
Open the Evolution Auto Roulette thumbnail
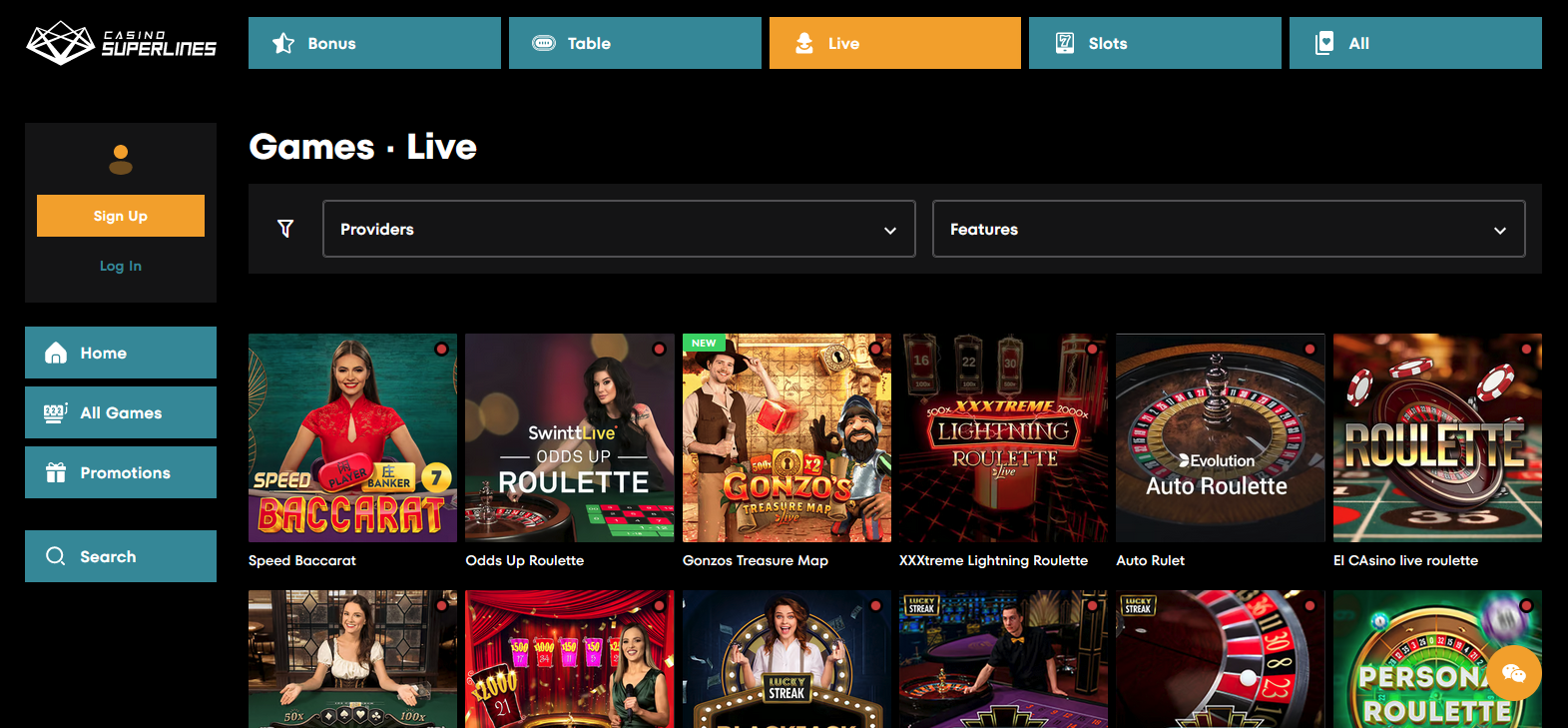(1221, 437)
